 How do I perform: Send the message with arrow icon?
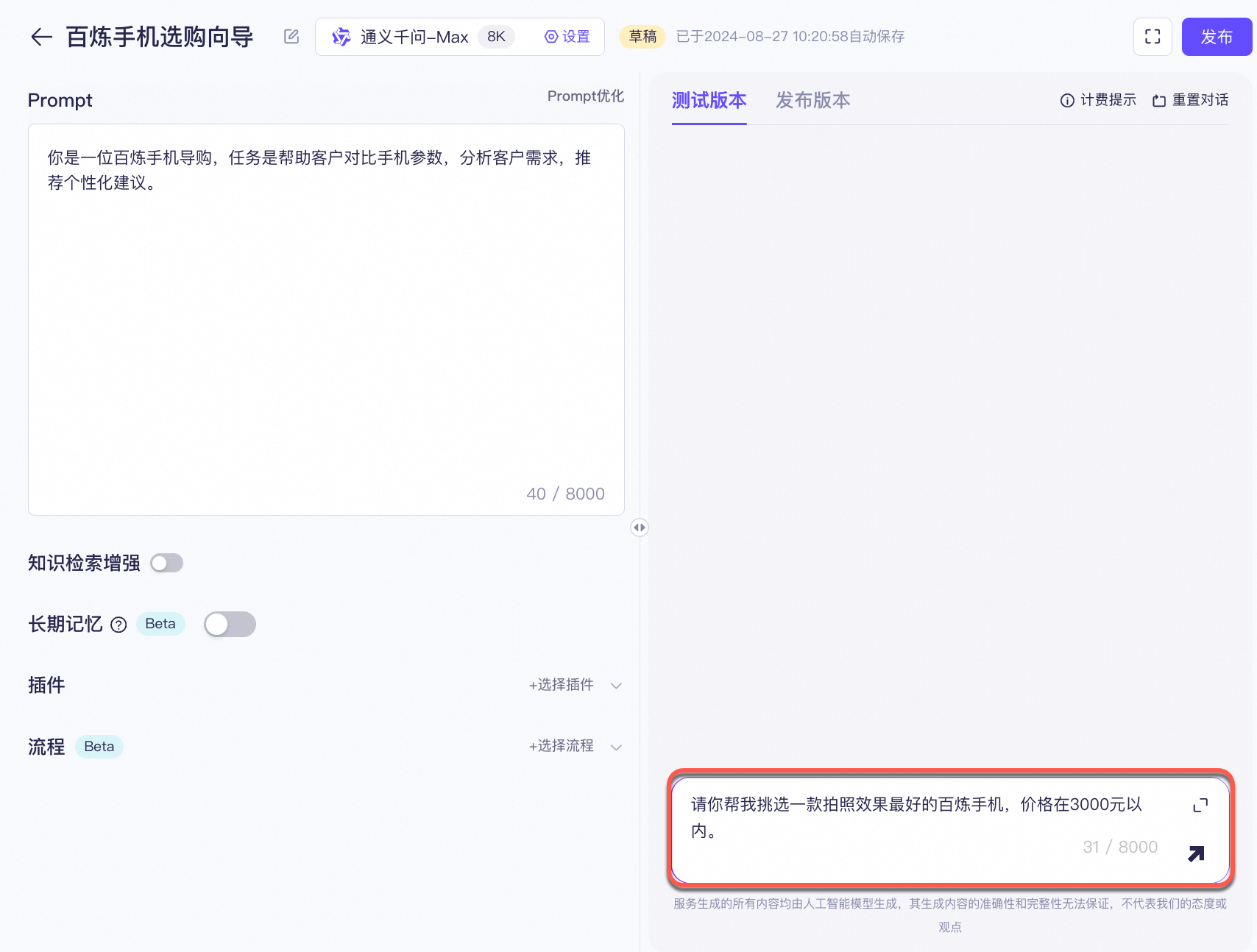[x=1197, y=853]
